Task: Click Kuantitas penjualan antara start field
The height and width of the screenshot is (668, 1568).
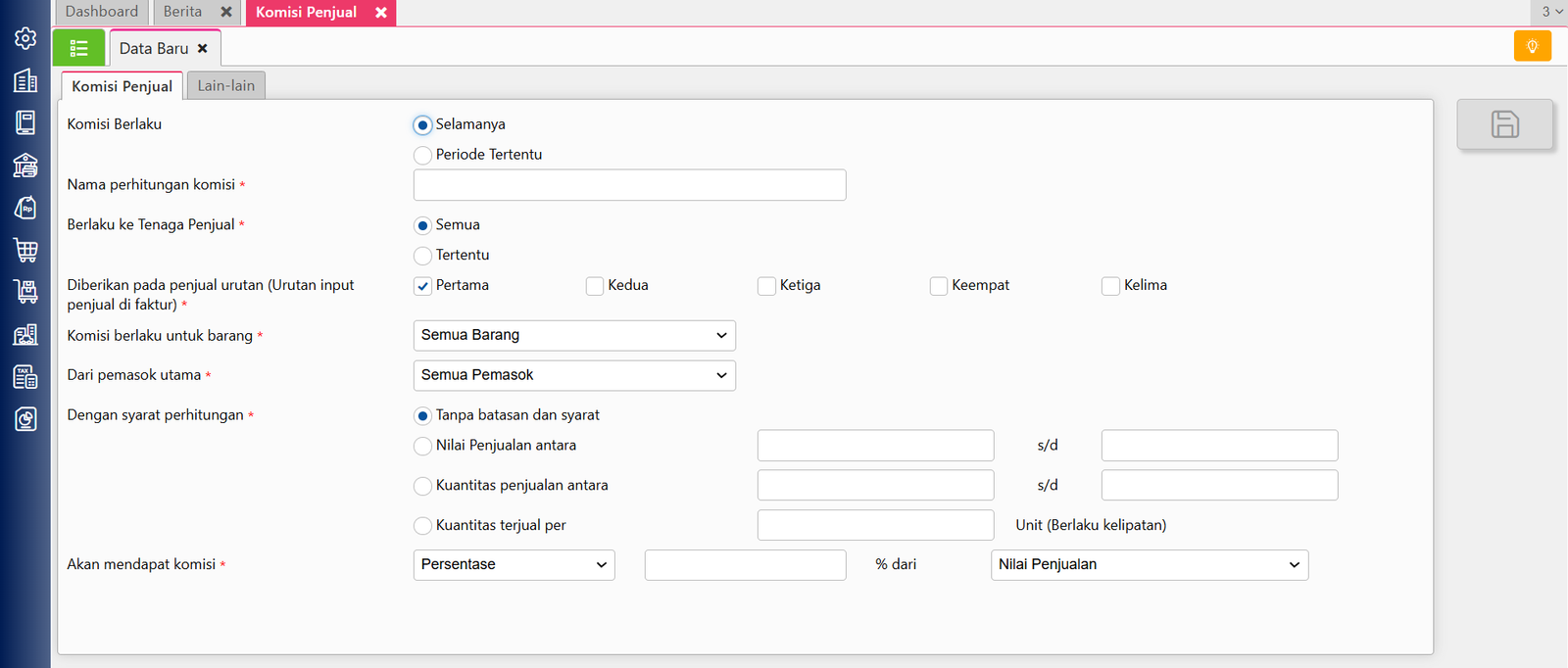Action: (876, 486)
